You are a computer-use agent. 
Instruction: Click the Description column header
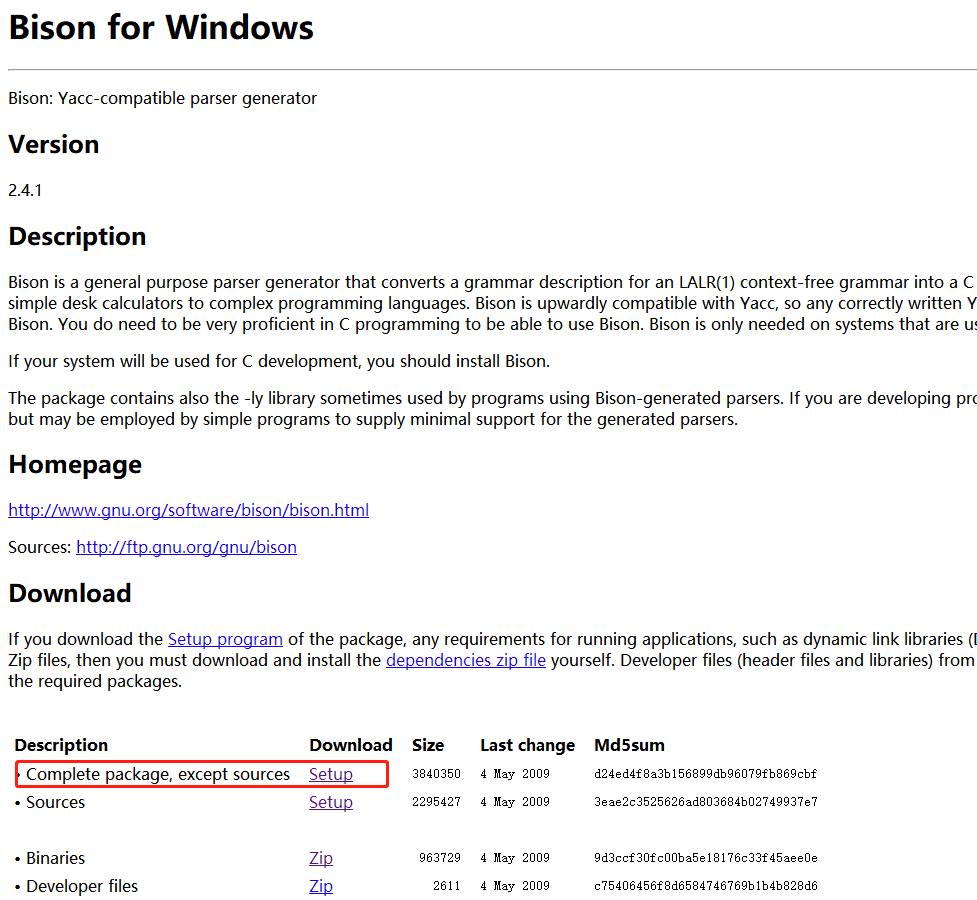click(60, 745)
